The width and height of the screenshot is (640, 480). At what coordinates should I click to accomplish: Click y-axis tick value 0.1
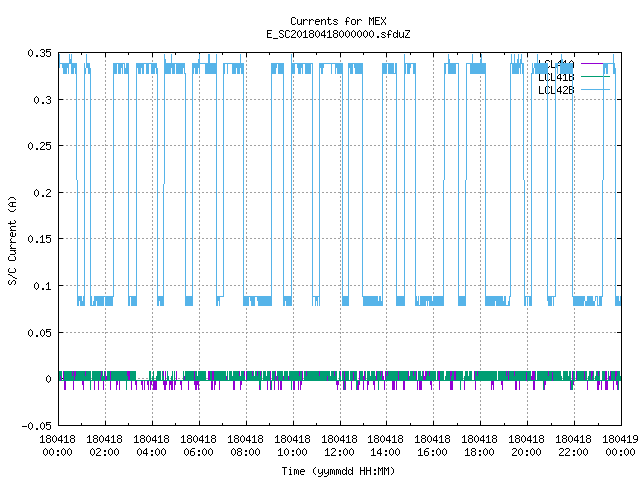42,286
